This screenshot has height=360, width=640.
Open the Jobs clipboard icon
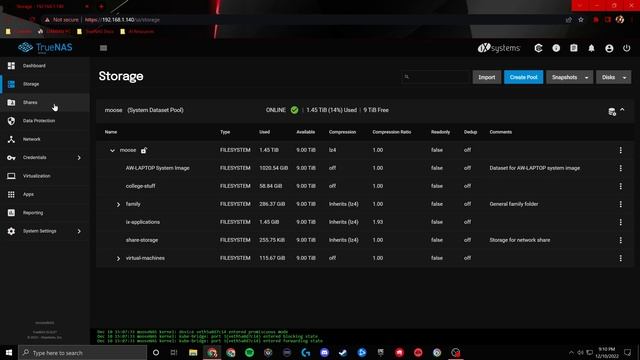(573, 48)
